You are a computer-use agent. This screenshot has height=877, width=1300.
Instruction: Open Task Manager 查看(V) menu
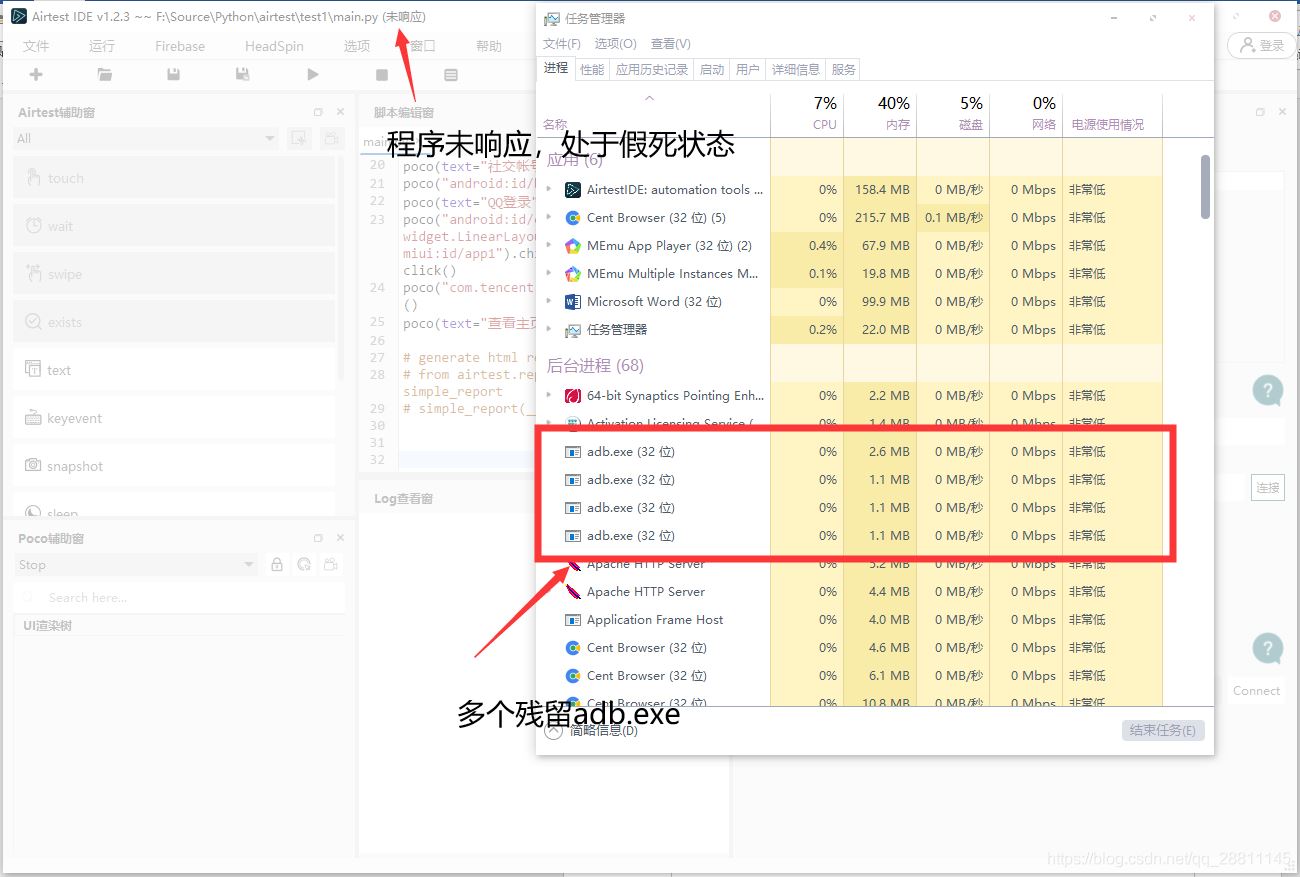point(671,43)
